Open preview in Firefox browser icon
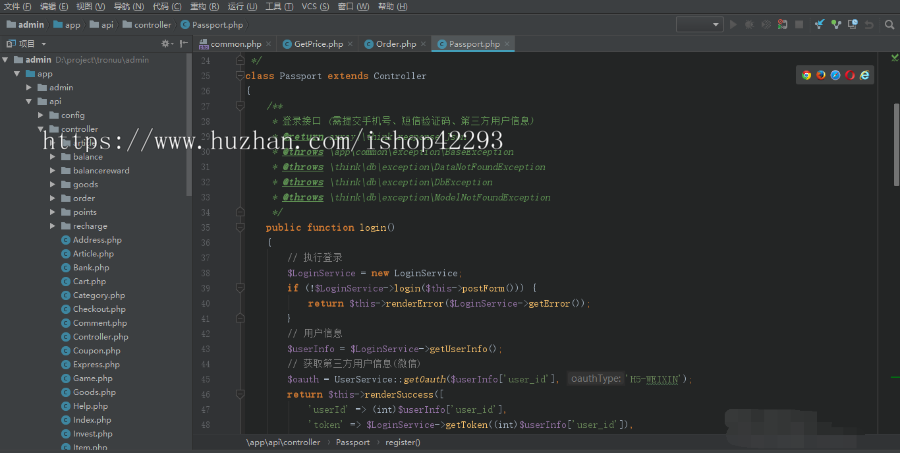 coord(821,75)
